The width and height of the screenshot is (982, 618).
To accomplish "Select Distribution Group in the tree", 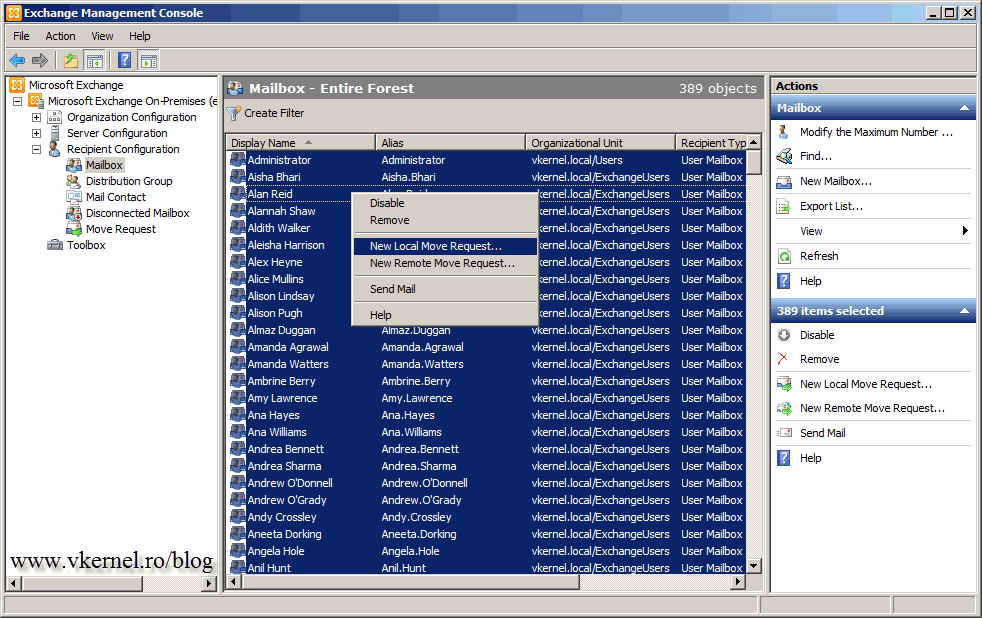I will coord(129,181).
